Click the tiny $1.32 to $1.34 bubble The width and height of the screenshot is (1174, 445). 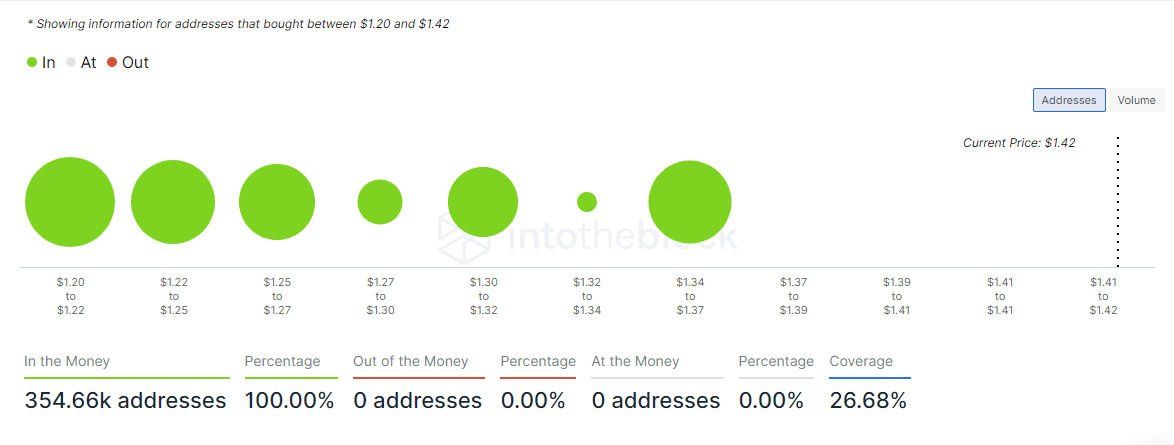coord(587,202)
